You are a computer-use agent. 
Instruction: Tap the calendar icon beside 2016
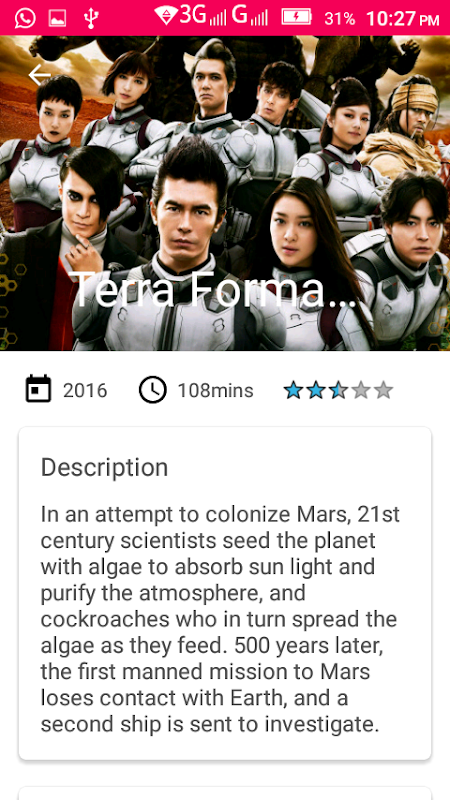coord(38,389)
